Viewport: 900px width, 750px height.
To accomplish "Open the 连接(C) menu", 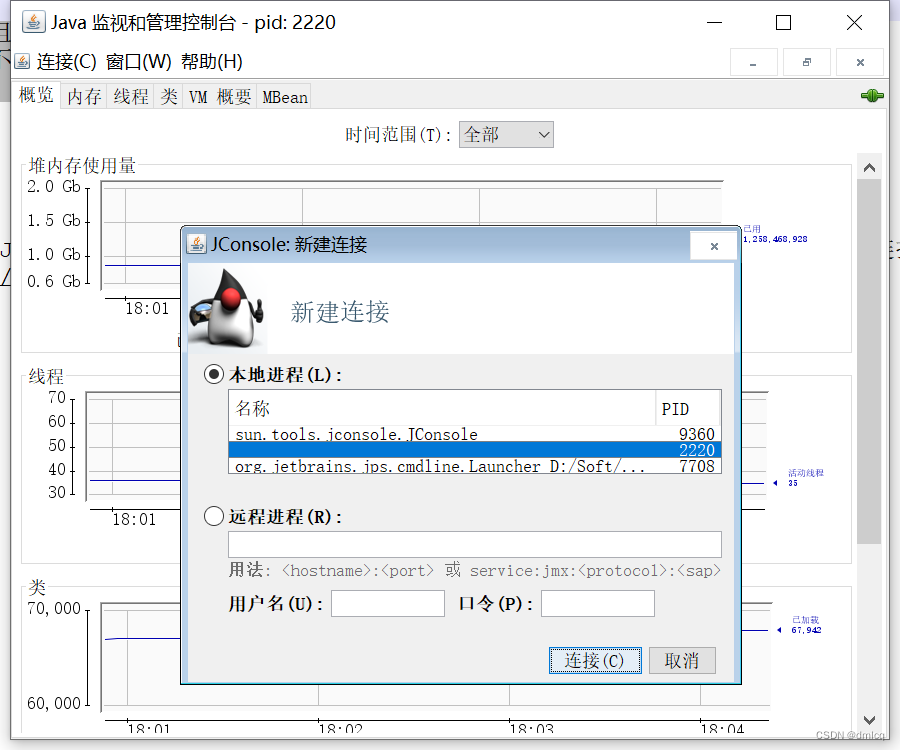I will [67, 61].
